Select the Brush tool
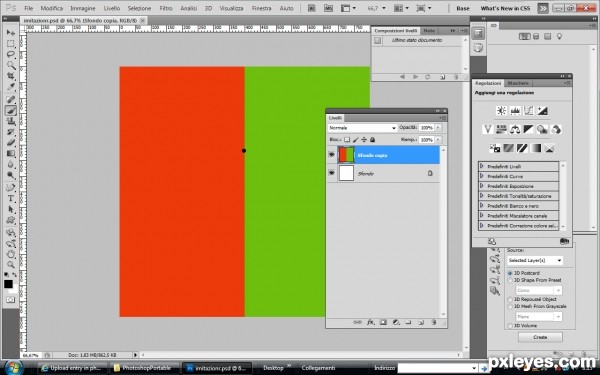 click(11, 111)
